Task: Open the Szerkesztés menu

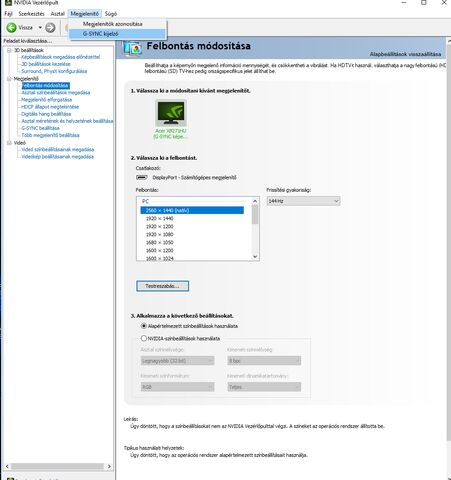Action: (x=31, y=14)
